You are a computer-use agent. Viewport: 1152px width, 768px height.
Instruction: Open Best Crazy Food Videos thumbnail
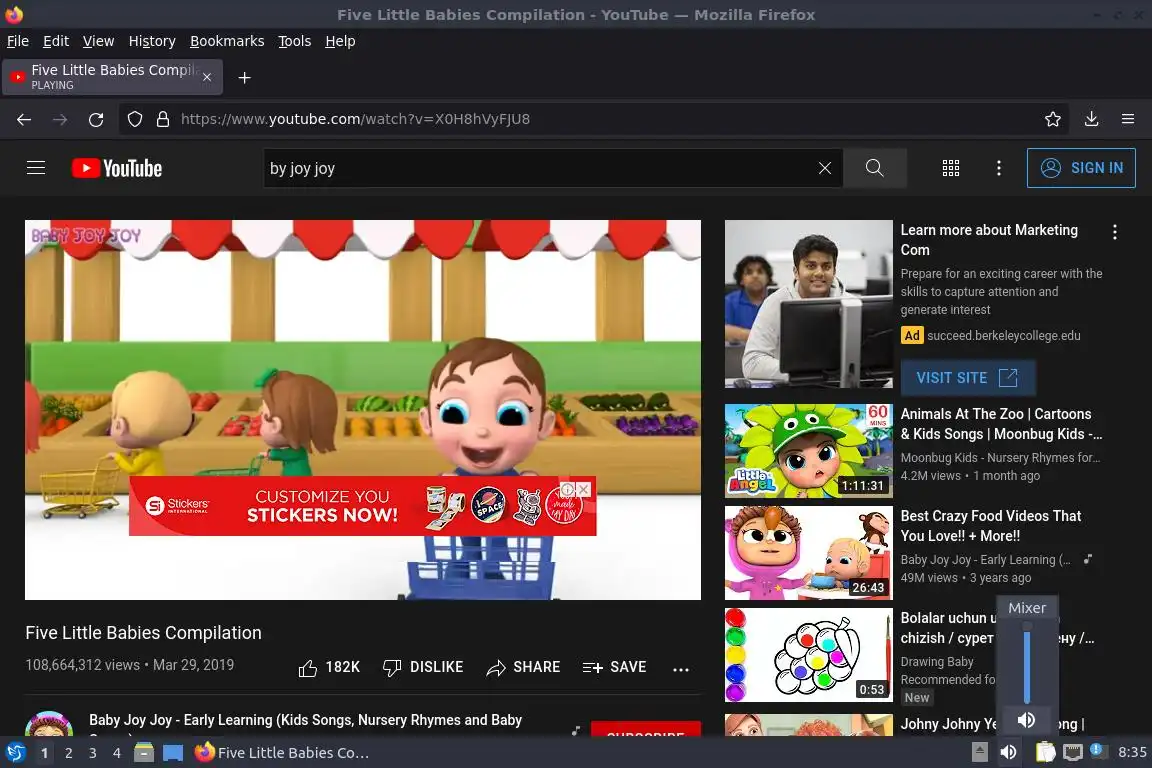[x=809, y=553]
